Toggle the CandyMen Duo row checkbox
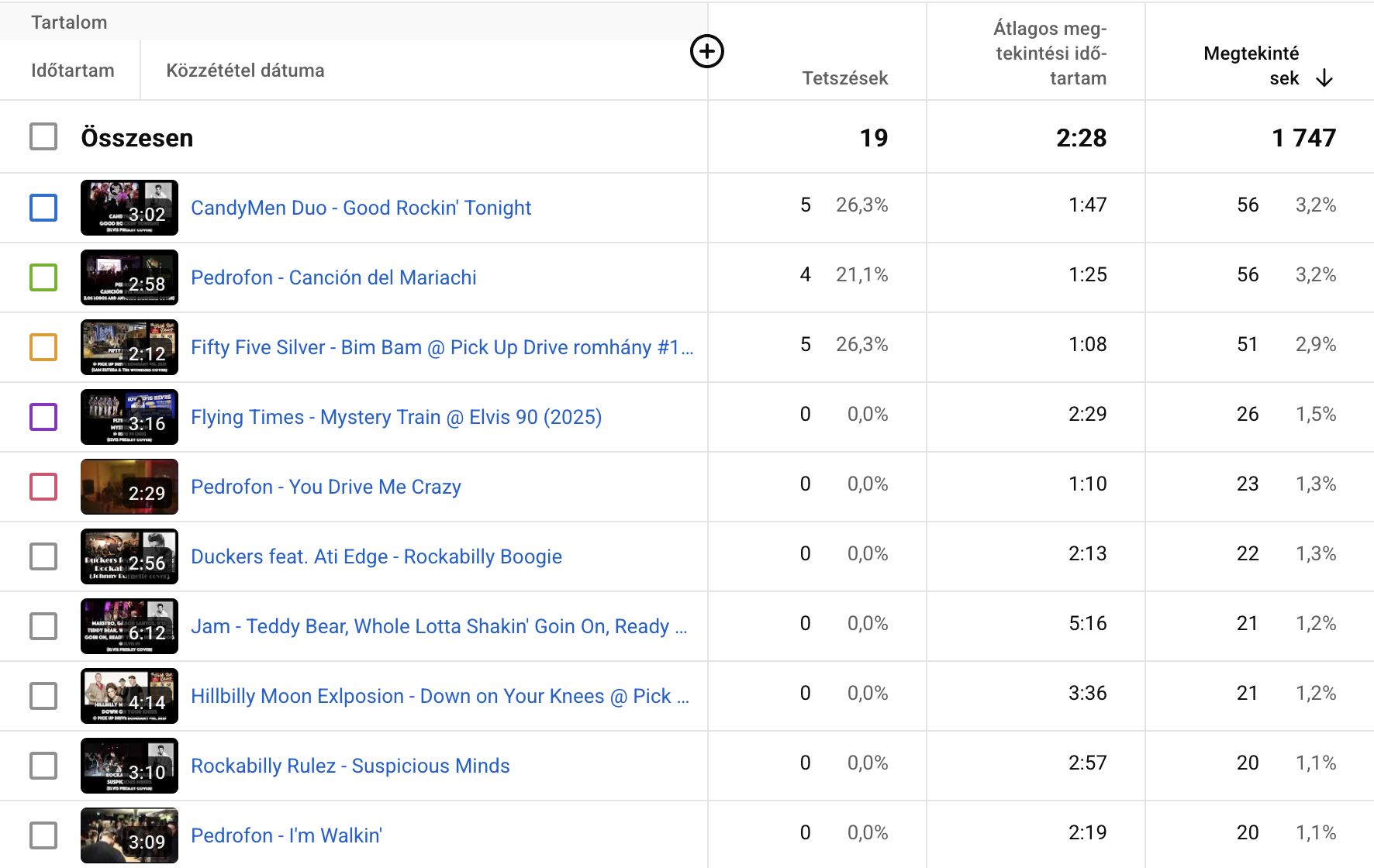Screen dimensions: 1374x868 [43, 208]
